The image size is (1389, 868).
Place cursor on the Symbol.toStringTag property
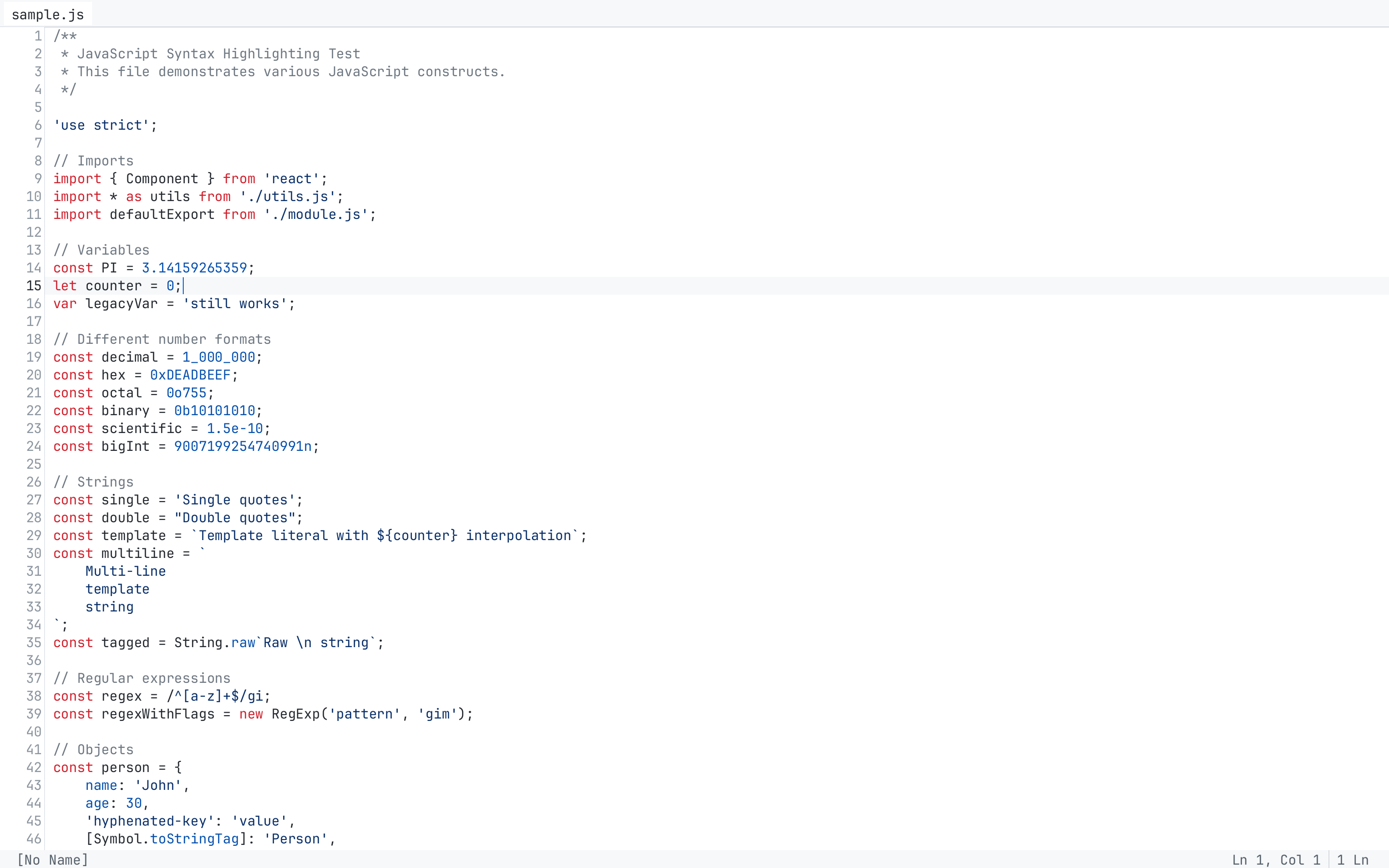click(x=166, y=839)
